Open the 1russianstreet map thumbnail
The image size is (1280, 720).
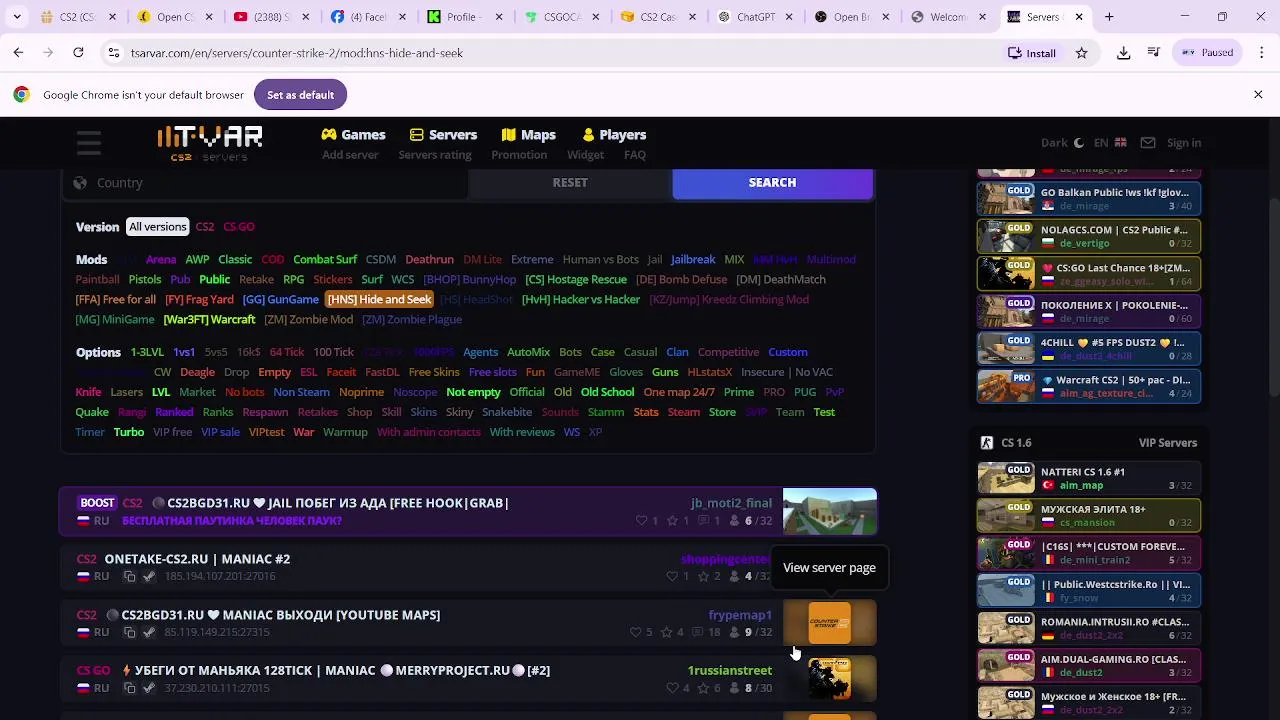830,679
